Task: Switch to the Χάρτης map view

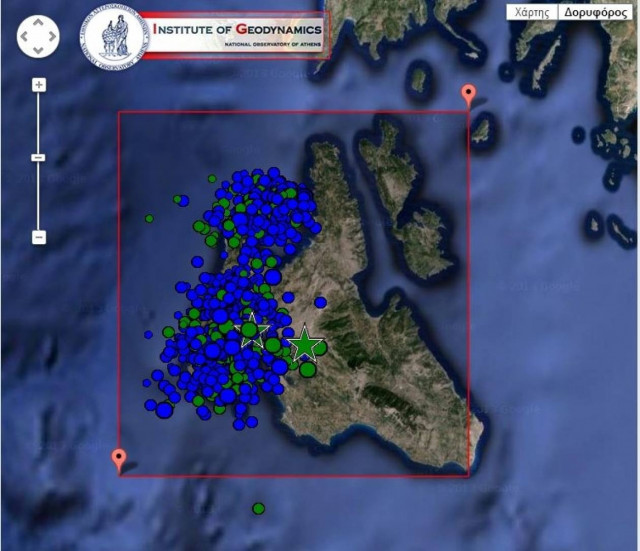Action: pyautogui.click(x=530, y=13)
